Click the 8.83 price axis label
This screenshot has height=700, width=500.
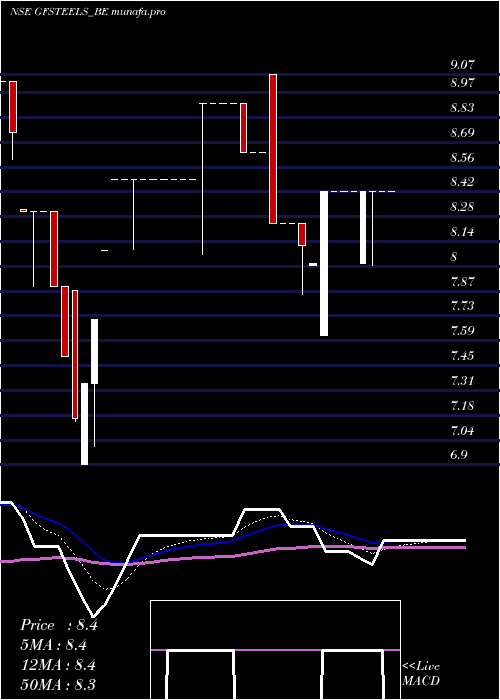pos(462,108)
